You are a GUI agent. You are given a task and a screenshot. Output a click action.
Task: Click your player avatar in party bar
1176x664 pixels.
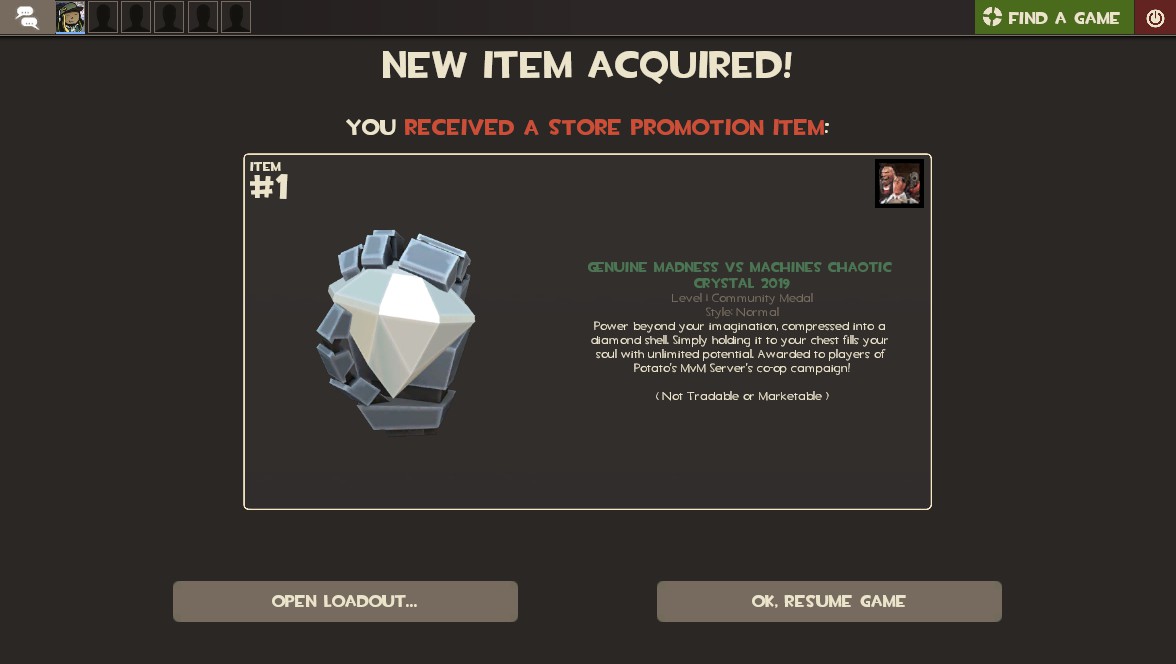coord(70,17)
